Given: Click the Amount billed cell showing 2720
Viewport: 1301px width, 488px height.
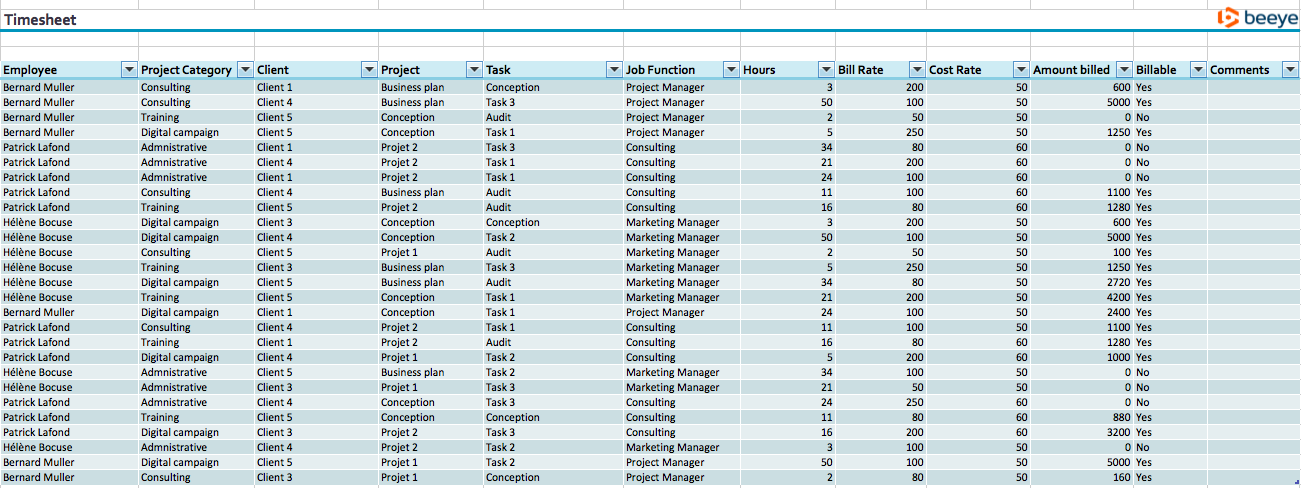Looking at the screenshot, I should pos(1081,282).
